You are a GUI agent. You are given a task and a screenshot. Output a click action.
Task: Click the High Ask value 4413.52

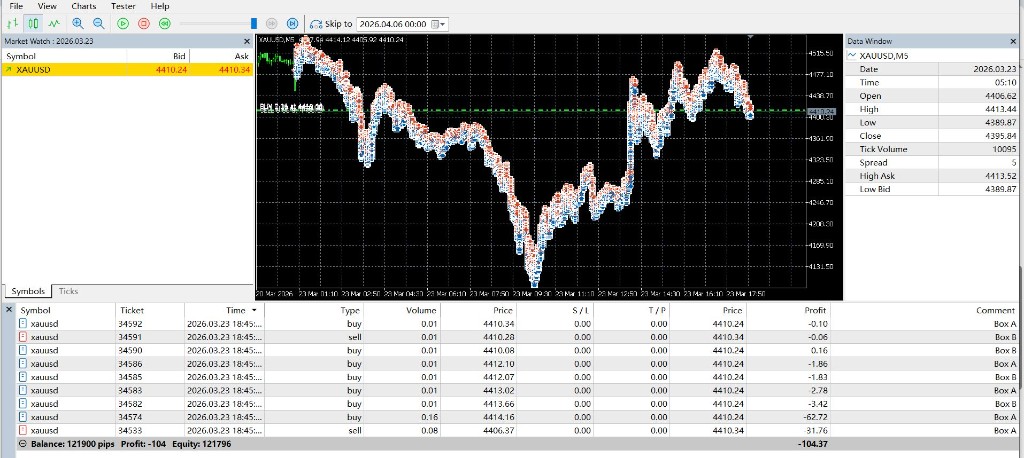(1002, 176)
